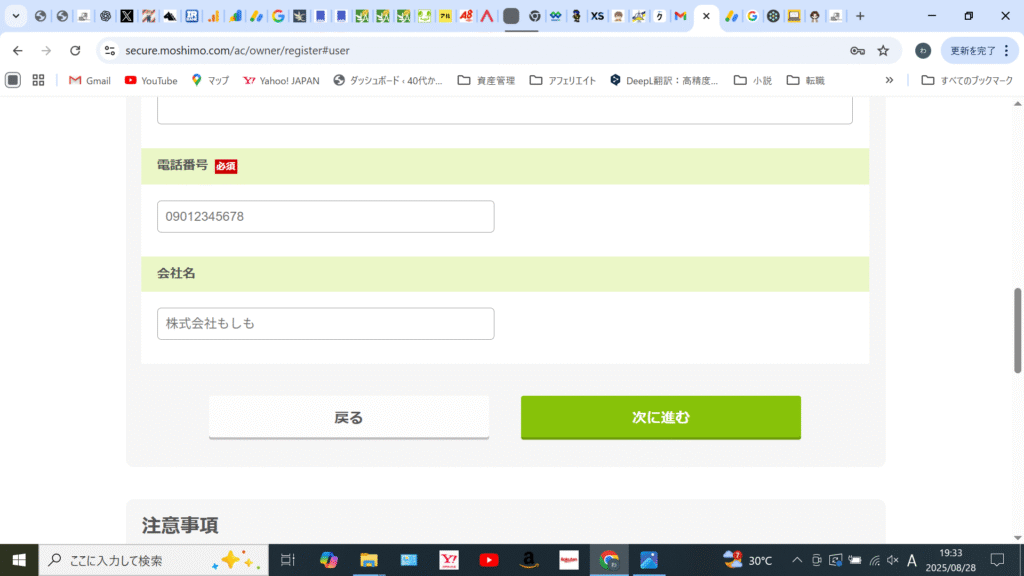Click the scrollbar up arrow
The image size is (1024, 576).
1017,104
